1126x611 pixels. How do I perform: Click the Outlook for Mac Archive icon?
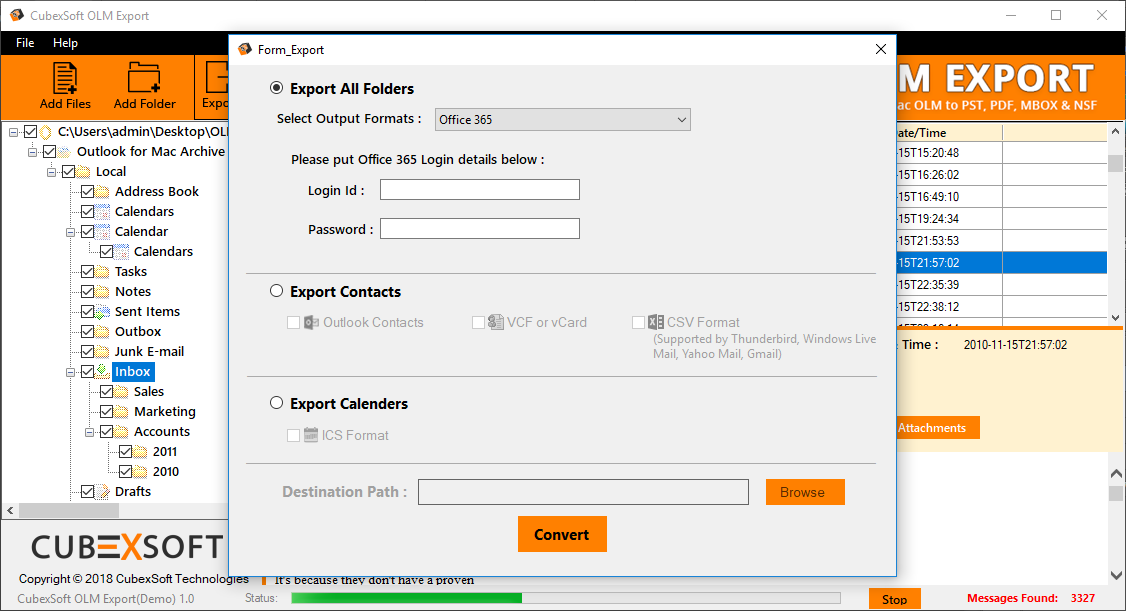64,151
